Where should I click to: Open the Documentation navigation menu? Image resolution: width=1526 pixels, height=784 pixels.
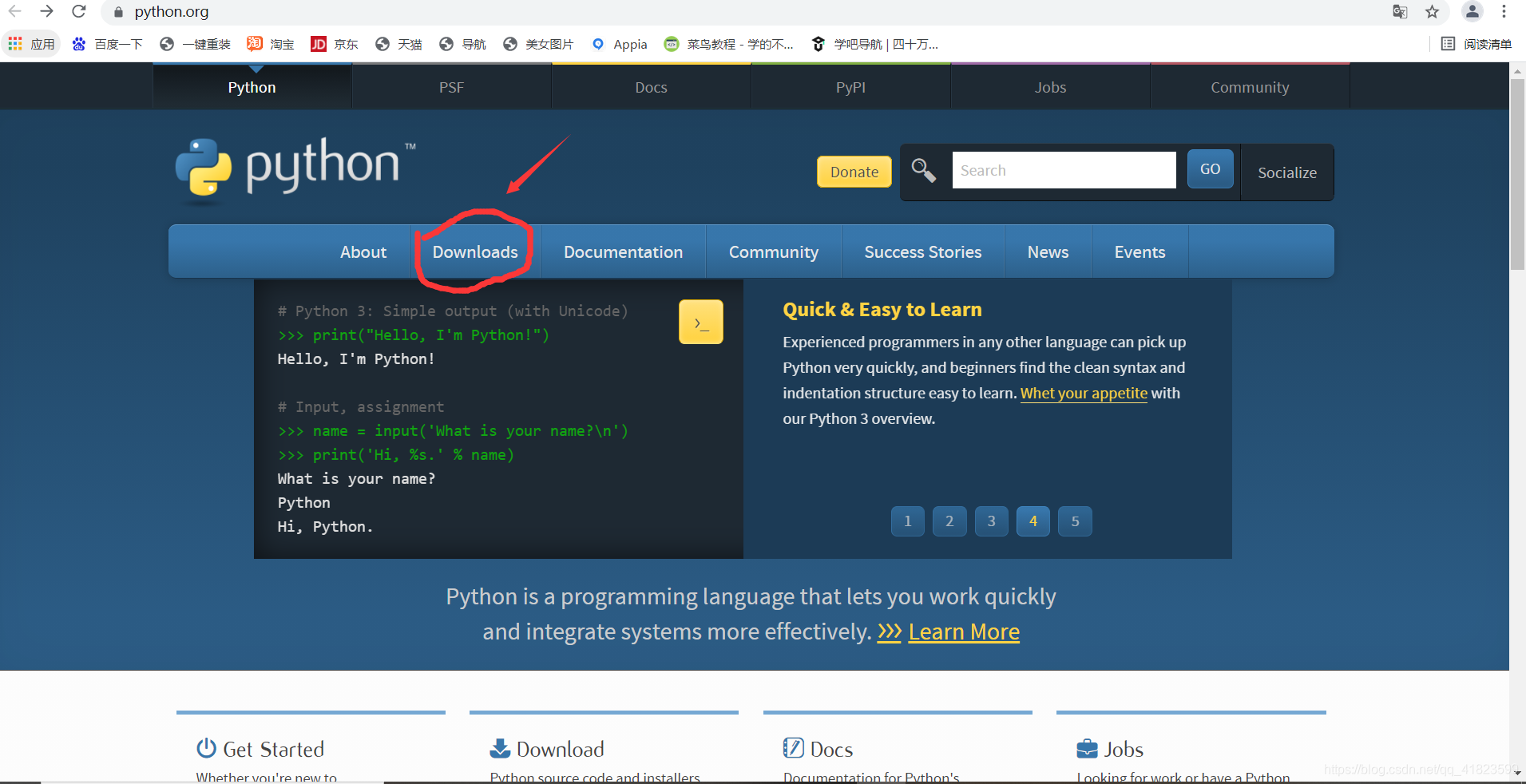click(623, 251)
